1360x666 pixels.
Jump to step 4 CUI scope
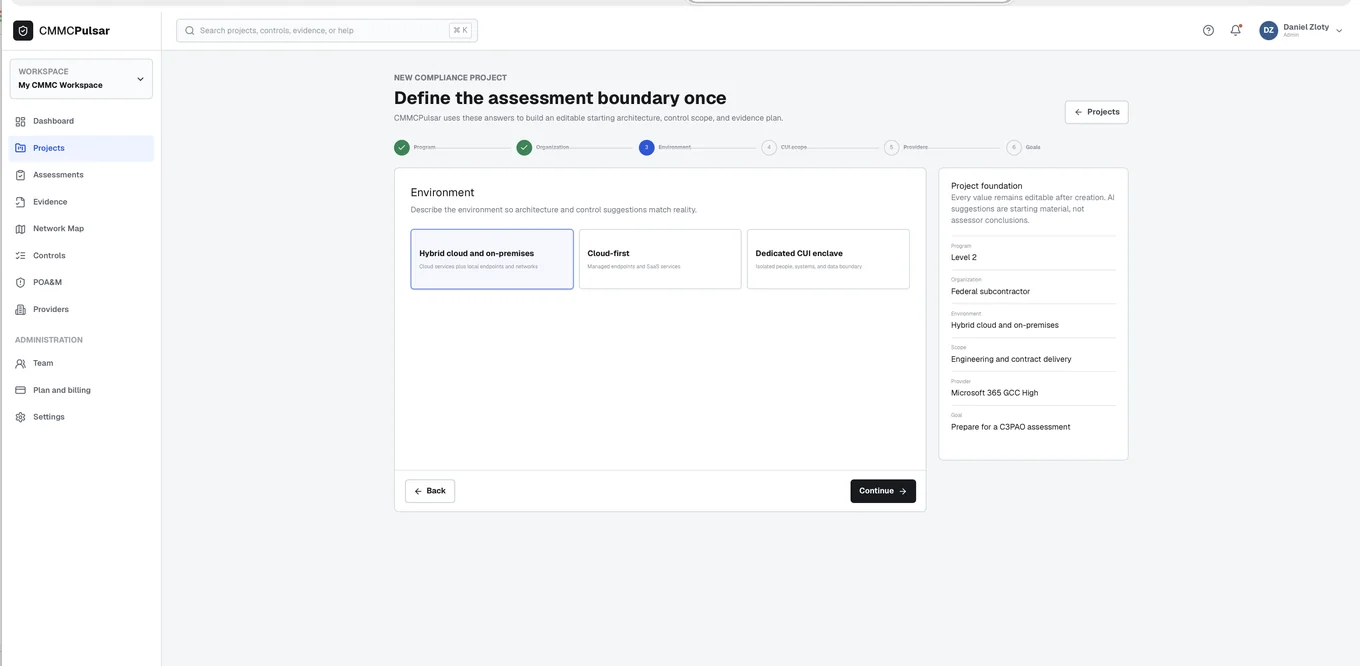click(x=769, y=147)
